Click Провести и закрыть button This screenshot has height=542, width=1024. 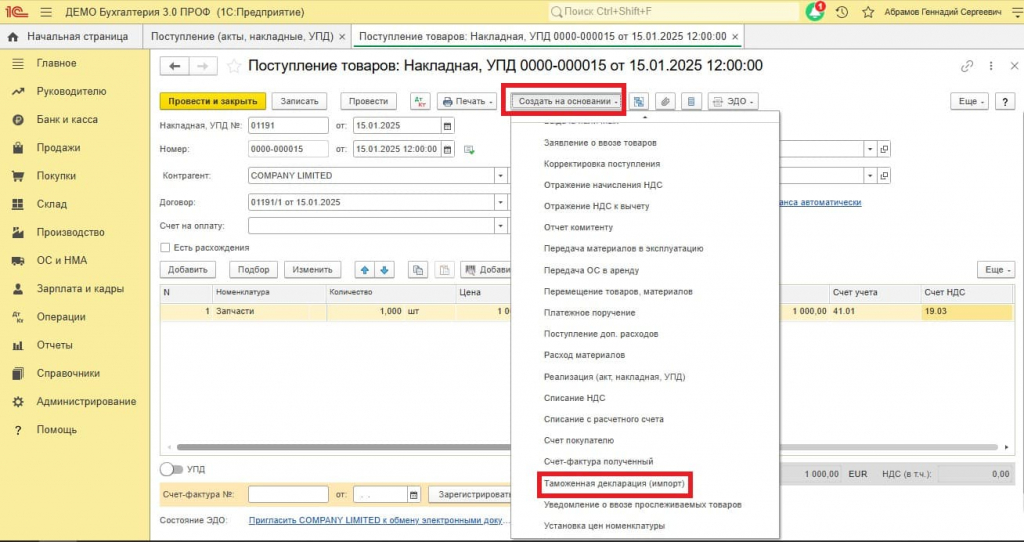click(213, 101)
